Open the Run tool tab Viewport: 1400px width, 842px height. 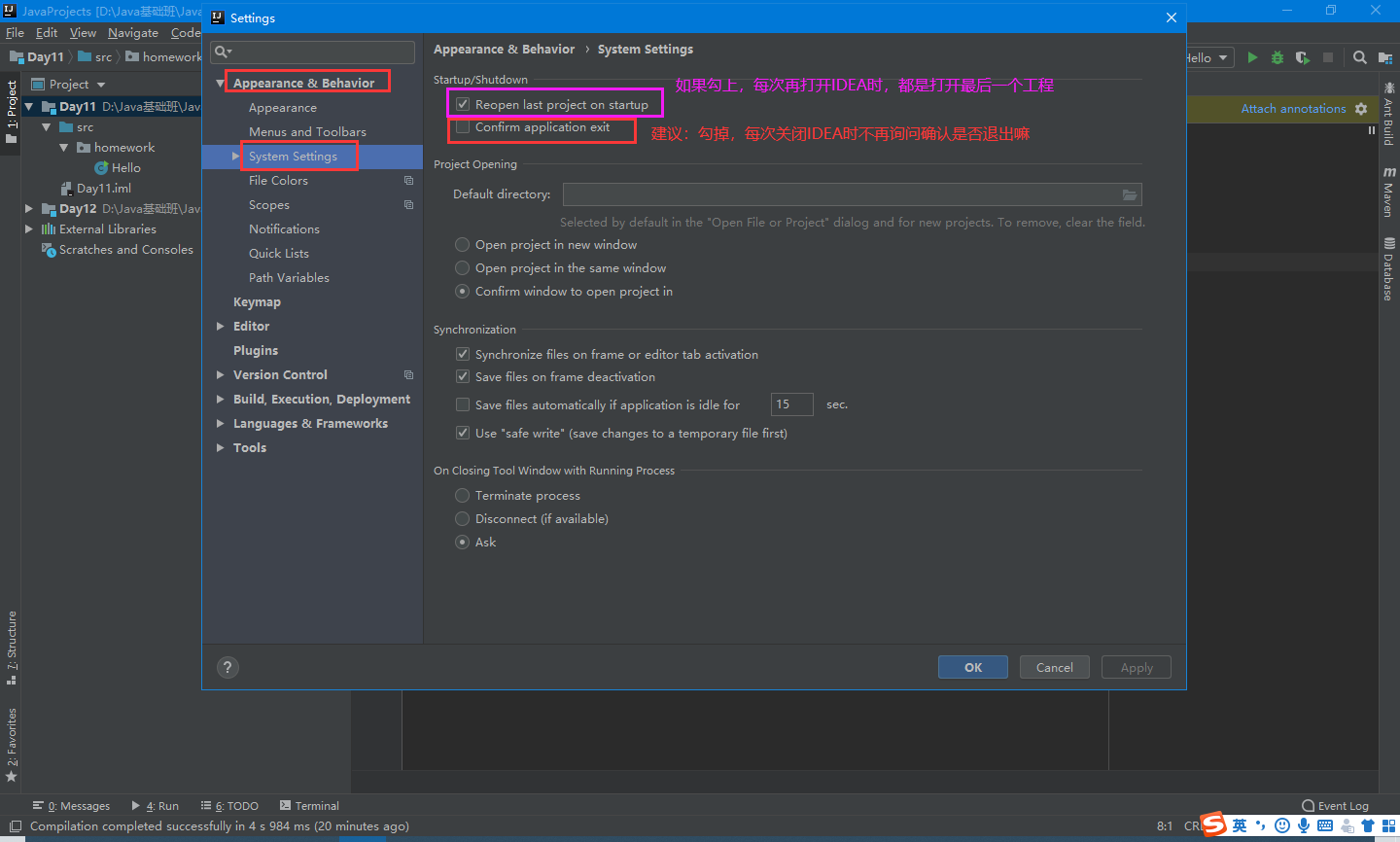tap(156, 806)
